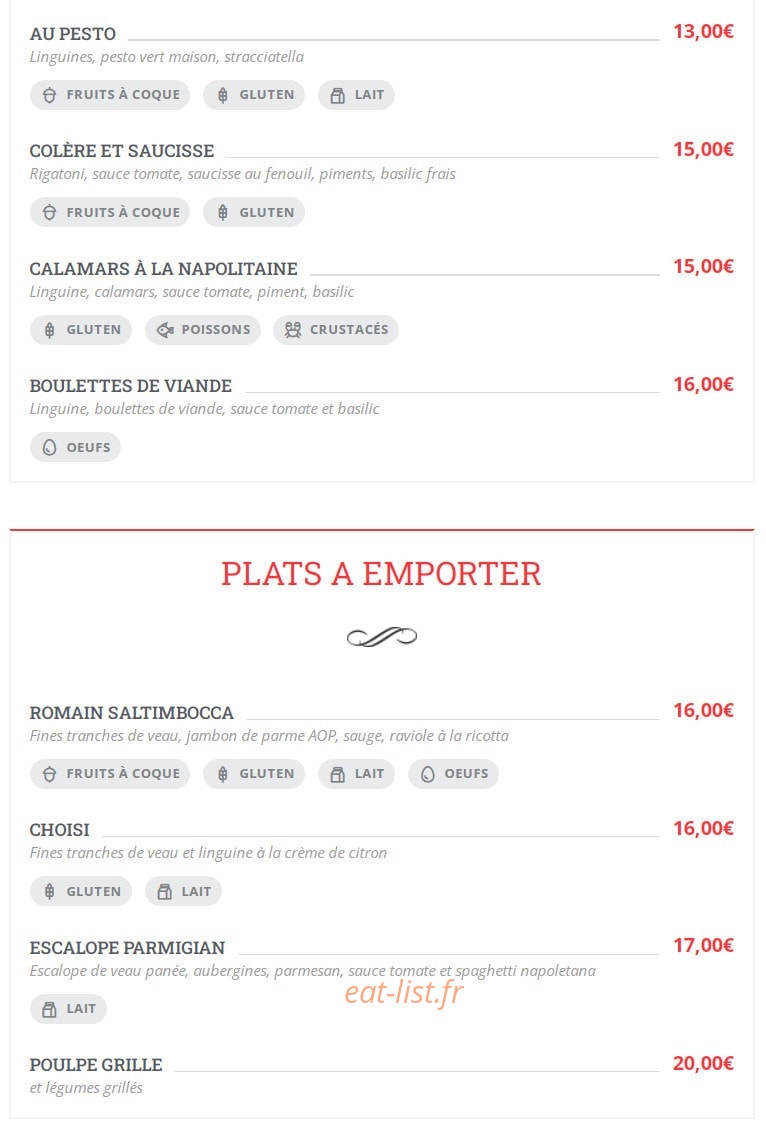Click the decorative swirl under section heading
Screen dimensions: 766x1145
382,637
